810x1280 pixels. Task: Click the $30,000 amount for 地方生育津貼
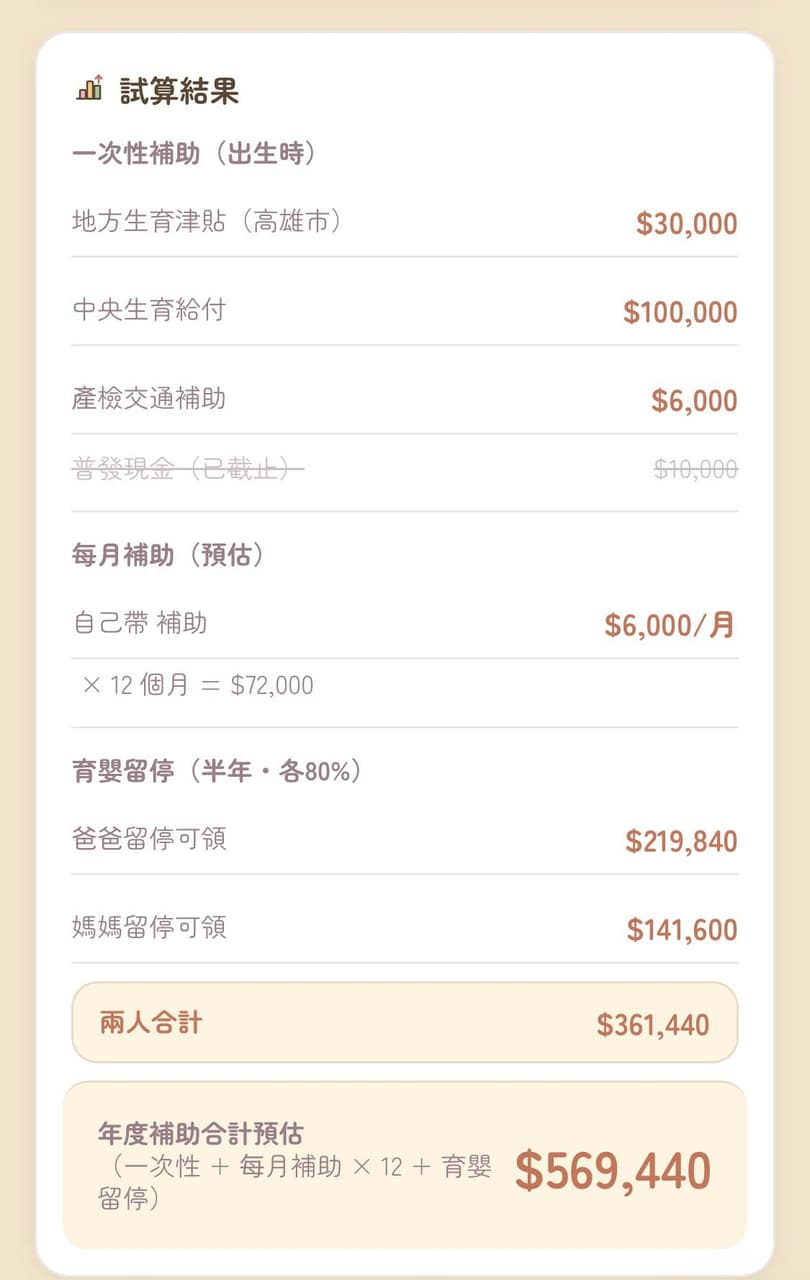687,224
